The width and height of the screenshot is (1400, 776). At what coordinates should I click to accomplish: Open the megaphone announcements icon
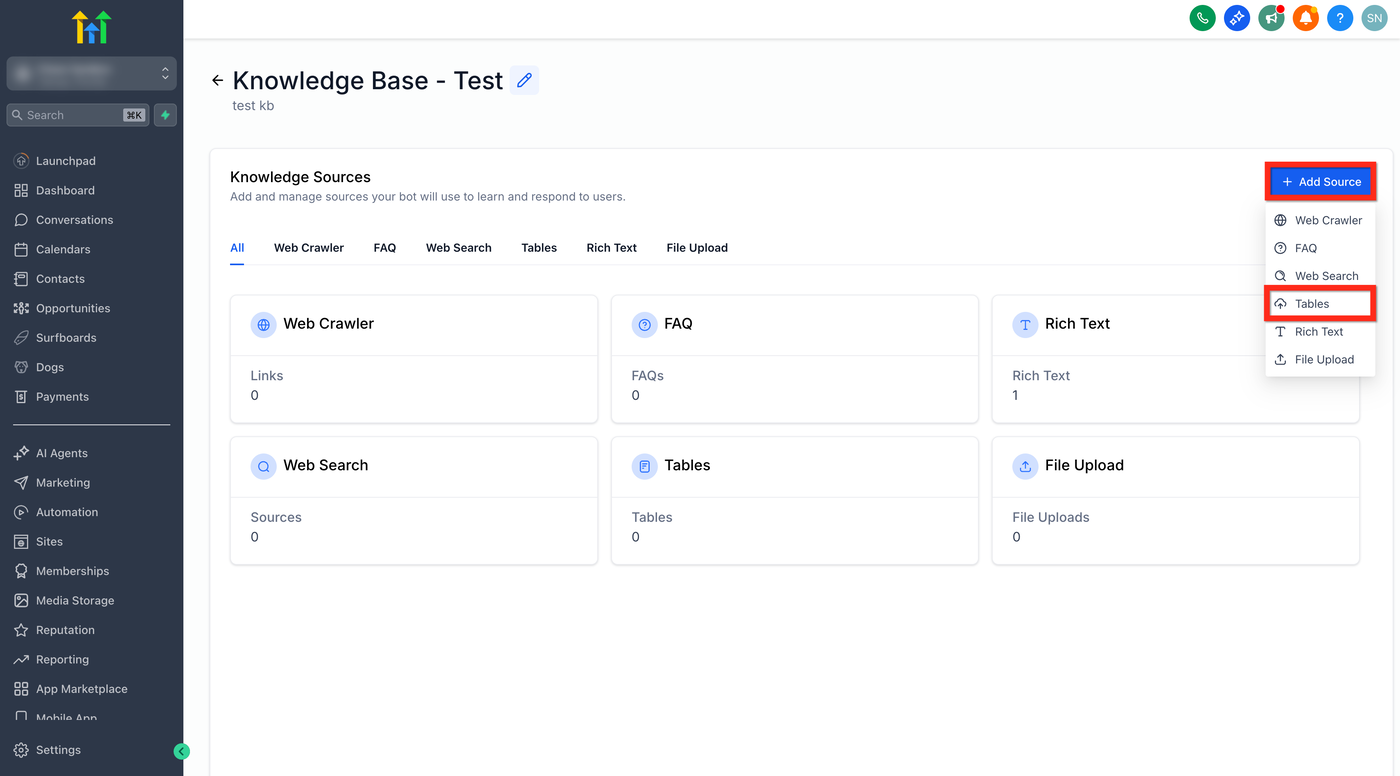tap(1271, 18)
